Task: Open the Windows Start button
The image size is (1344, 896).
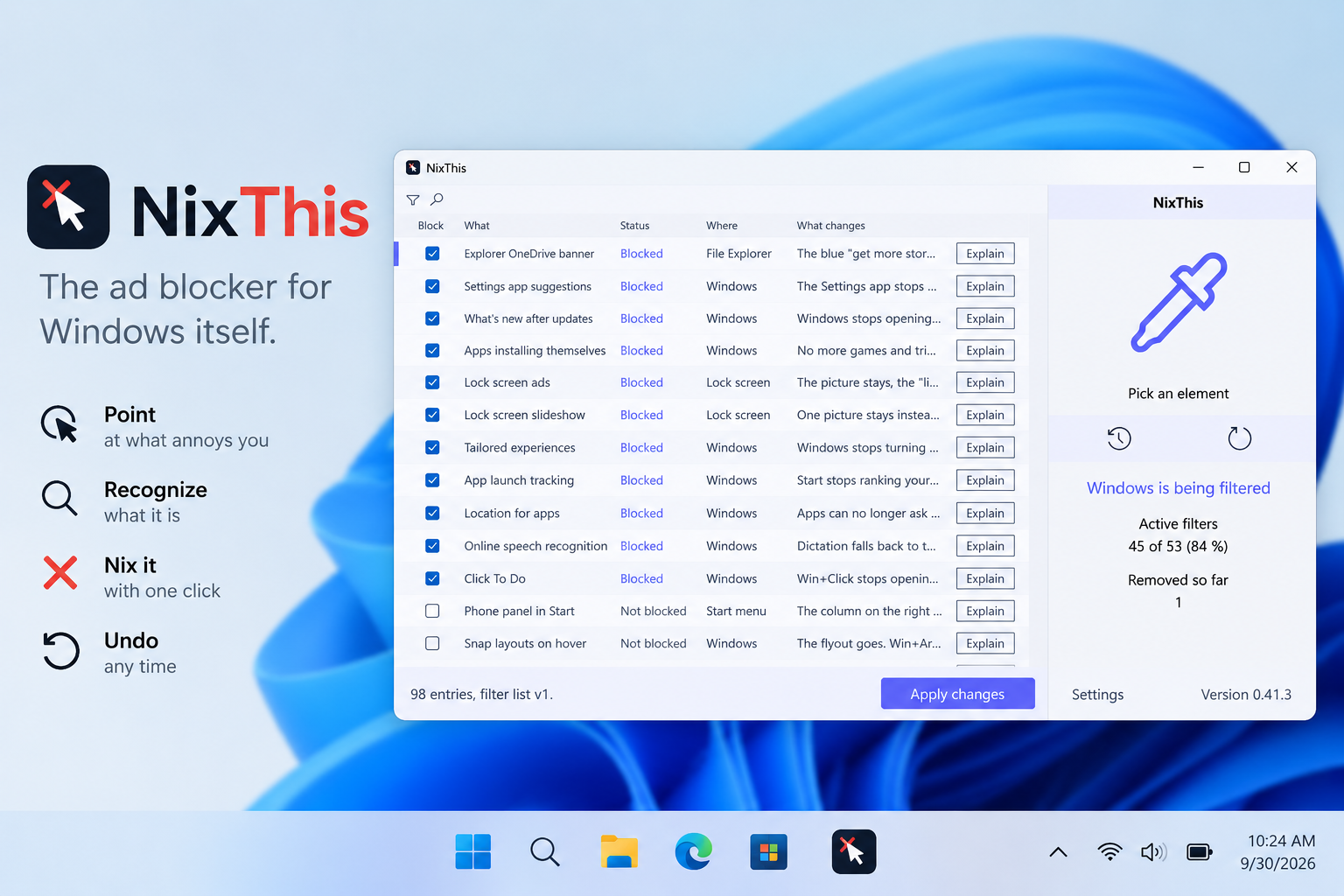Action: (x=473, y=851)
